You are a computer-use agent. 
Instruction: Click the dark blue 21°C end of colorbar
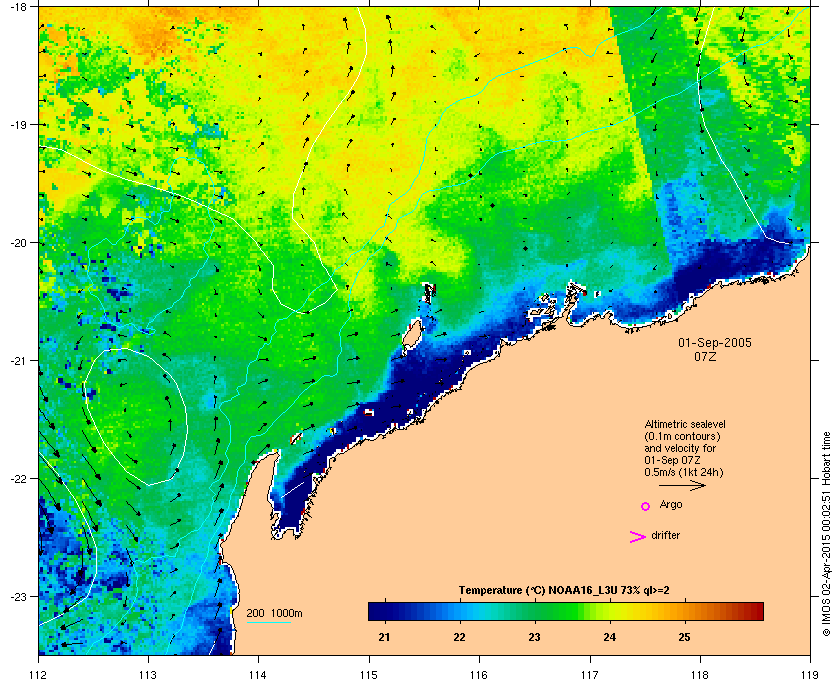tap(378, 611)
